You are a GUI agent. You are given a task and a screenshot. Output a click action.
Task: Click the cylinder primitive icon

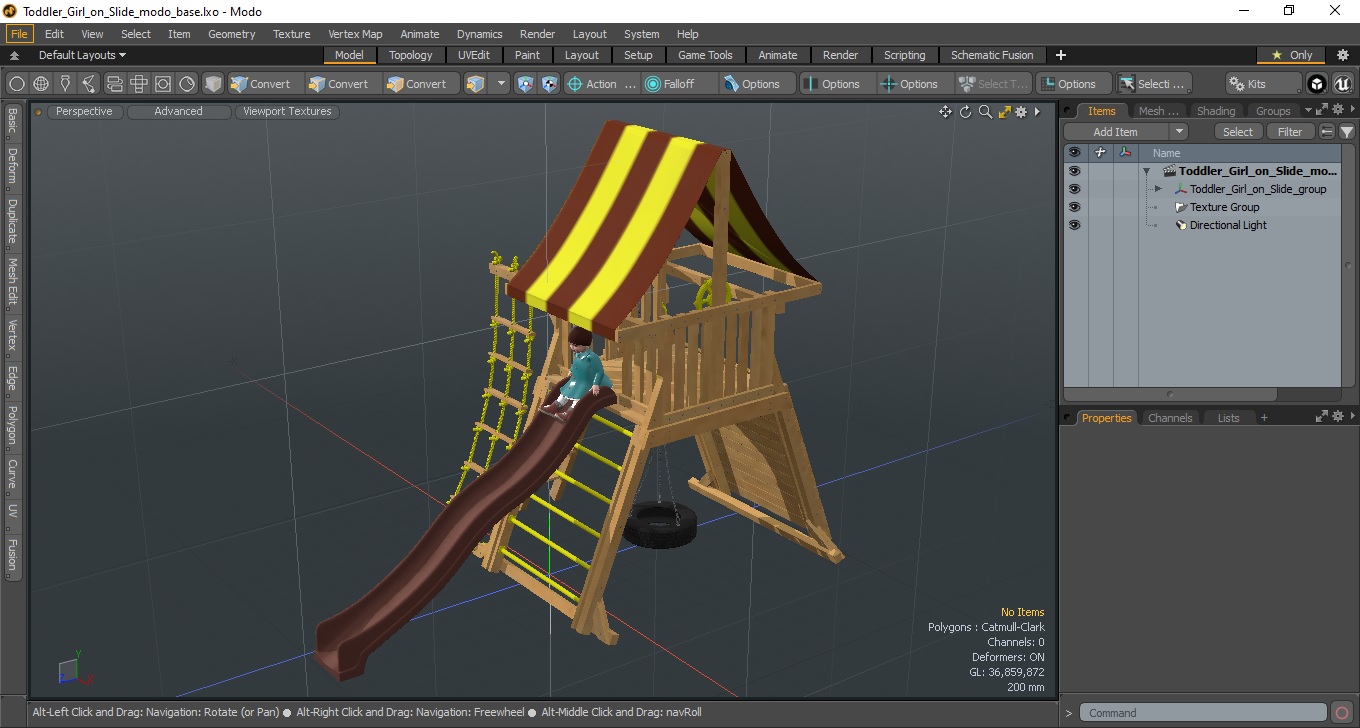pos(138,84)
